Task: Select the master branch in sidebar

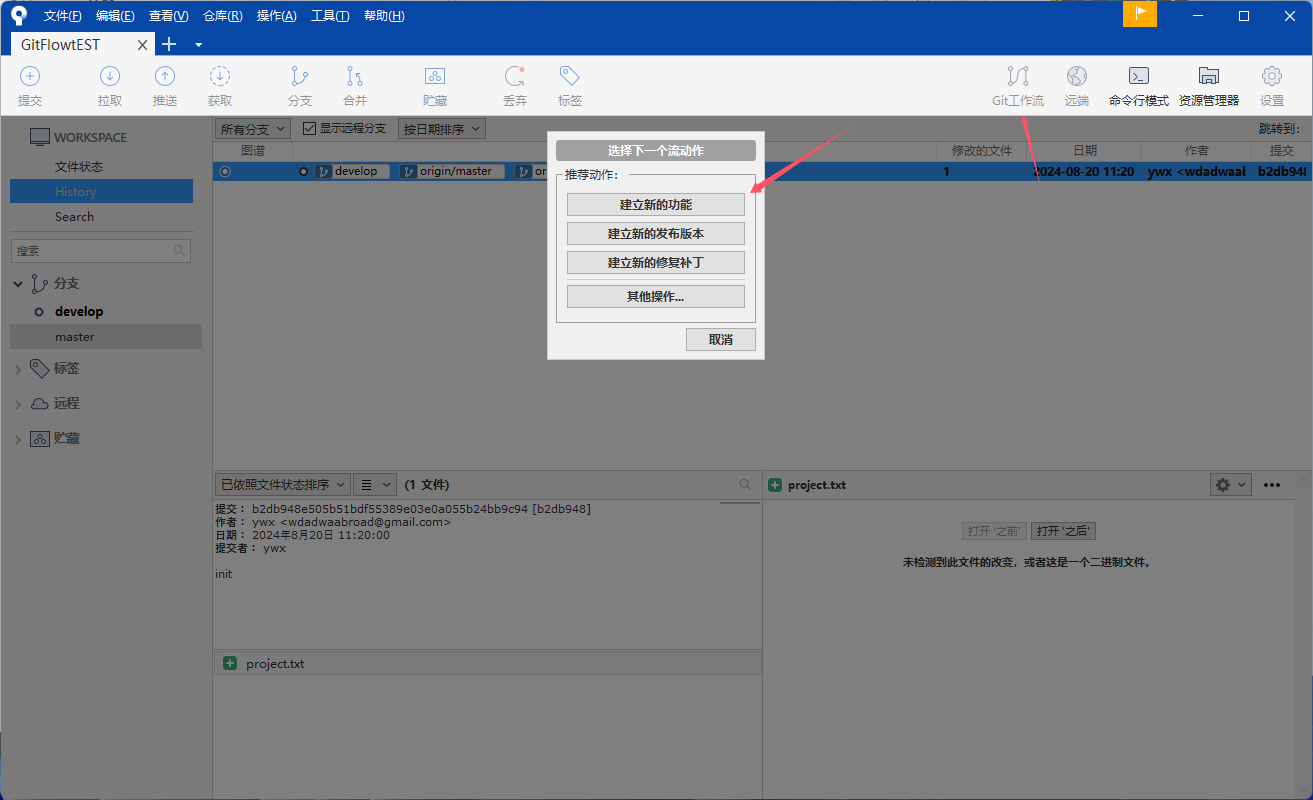Action: click(x=105, y=337)
